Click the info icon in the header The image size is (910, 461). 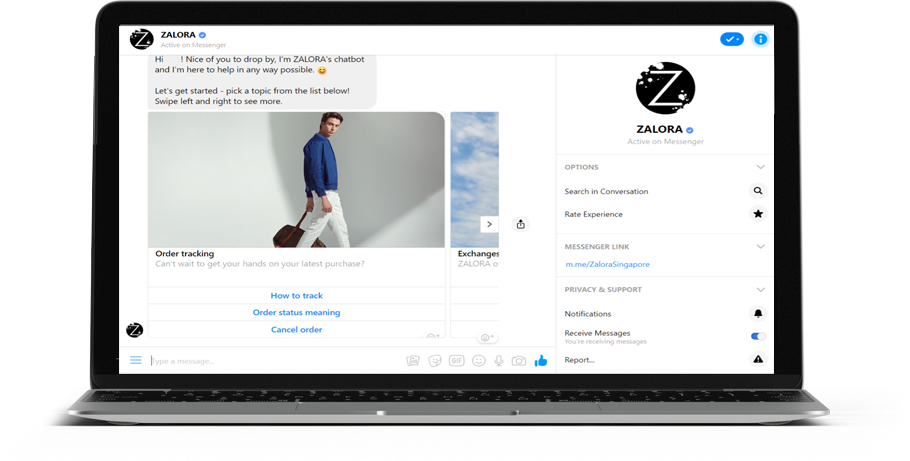click(760, 39)
